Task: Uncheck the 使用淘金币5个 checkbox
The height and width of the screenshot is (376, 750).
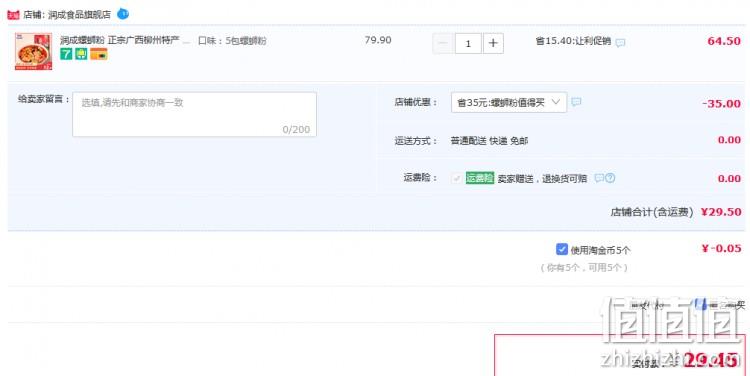Action: (562, 249)
